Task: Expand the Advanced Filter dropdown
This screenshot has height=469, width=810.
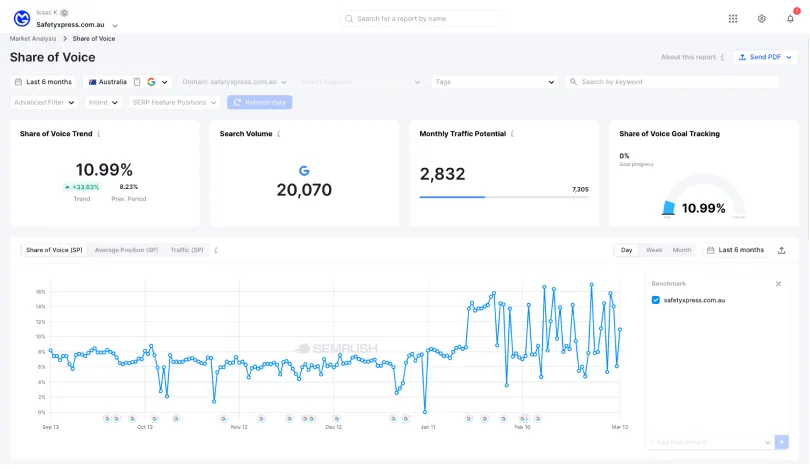Action: pyautogui.click(x=44, y=102)
